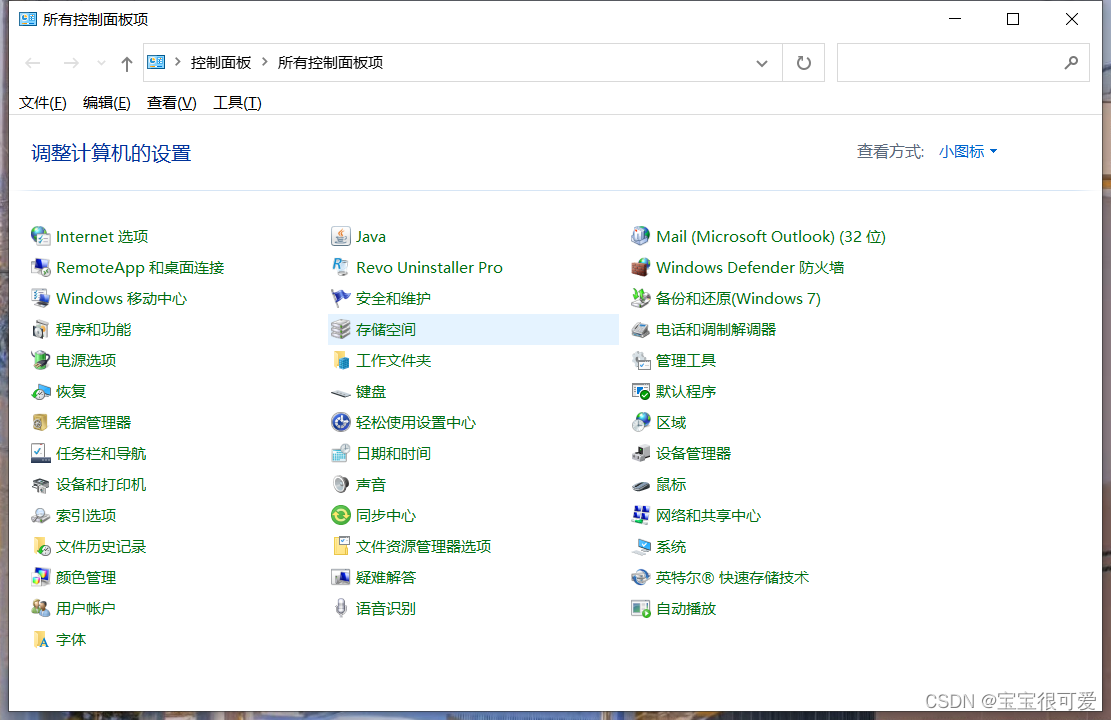This screenshot has height=720, width=1111.
Task: Open the 任务栏和导航 icon
Action: 40,454
